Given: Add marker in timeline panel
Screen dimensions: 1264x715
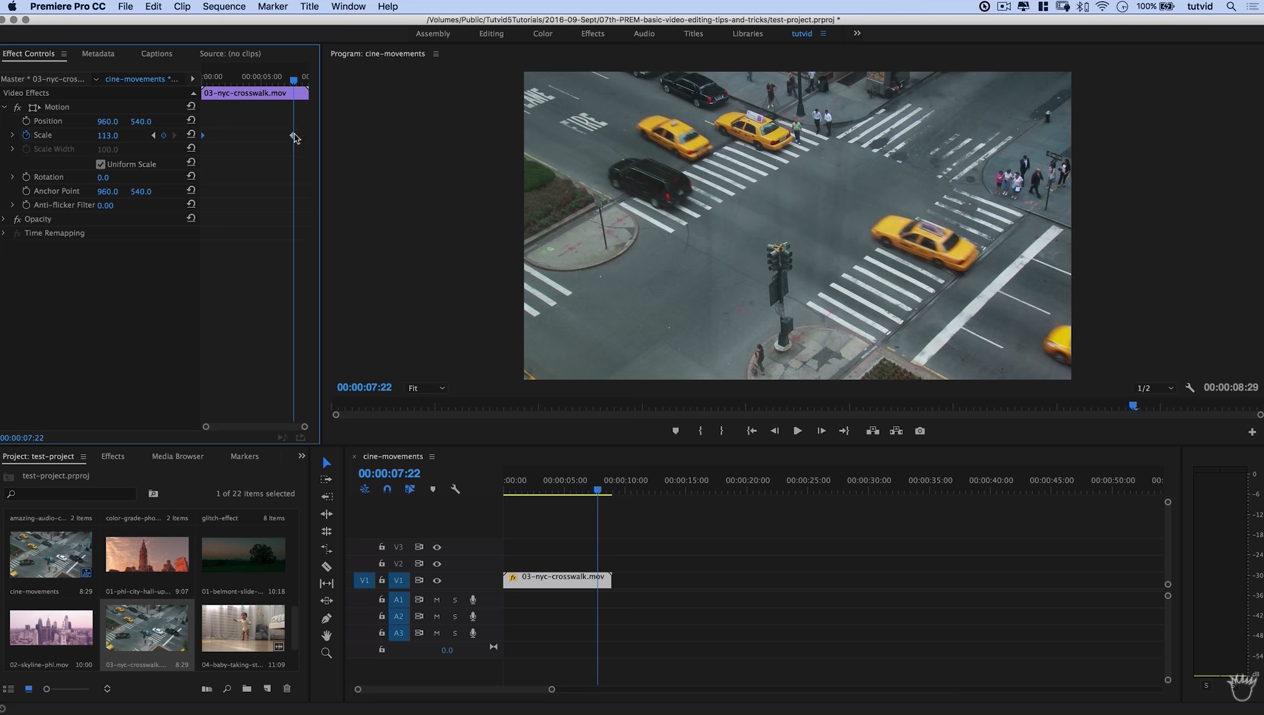Looking at the screenshot, I should [433, 489].
